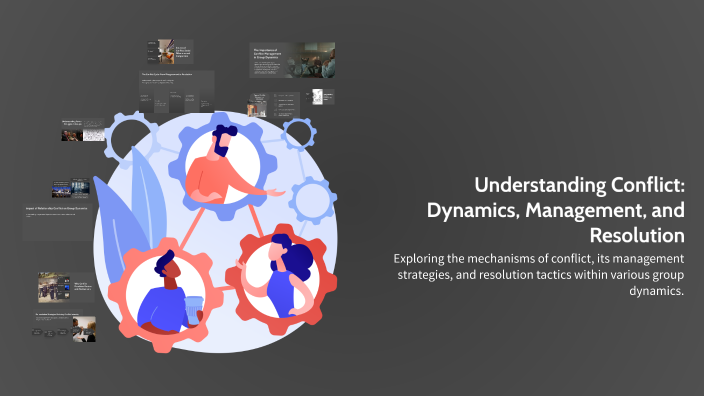The width and height of the screenshot is (704, 396).
Task: Open the conflict cycle slide with column chart
Action: (176, 92)
